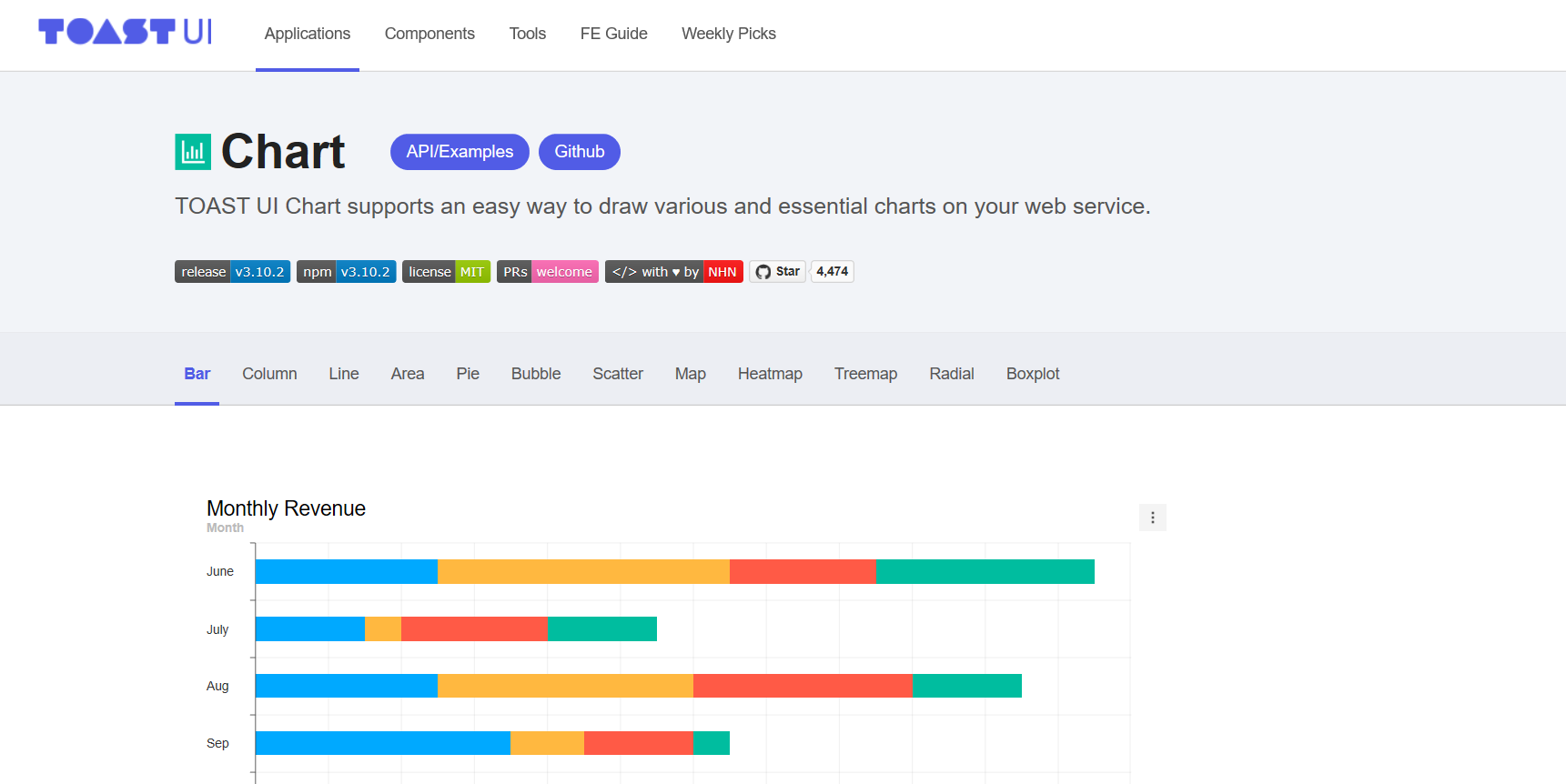Click the release v3.10.2 badge
Screen dimensions: 1566x784
point(232,272)
